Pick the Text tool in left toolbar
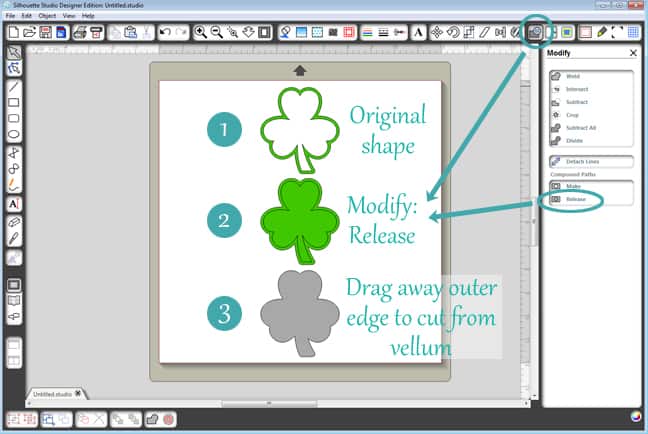This screenshot has width=648, height=434. pos(15,203)
